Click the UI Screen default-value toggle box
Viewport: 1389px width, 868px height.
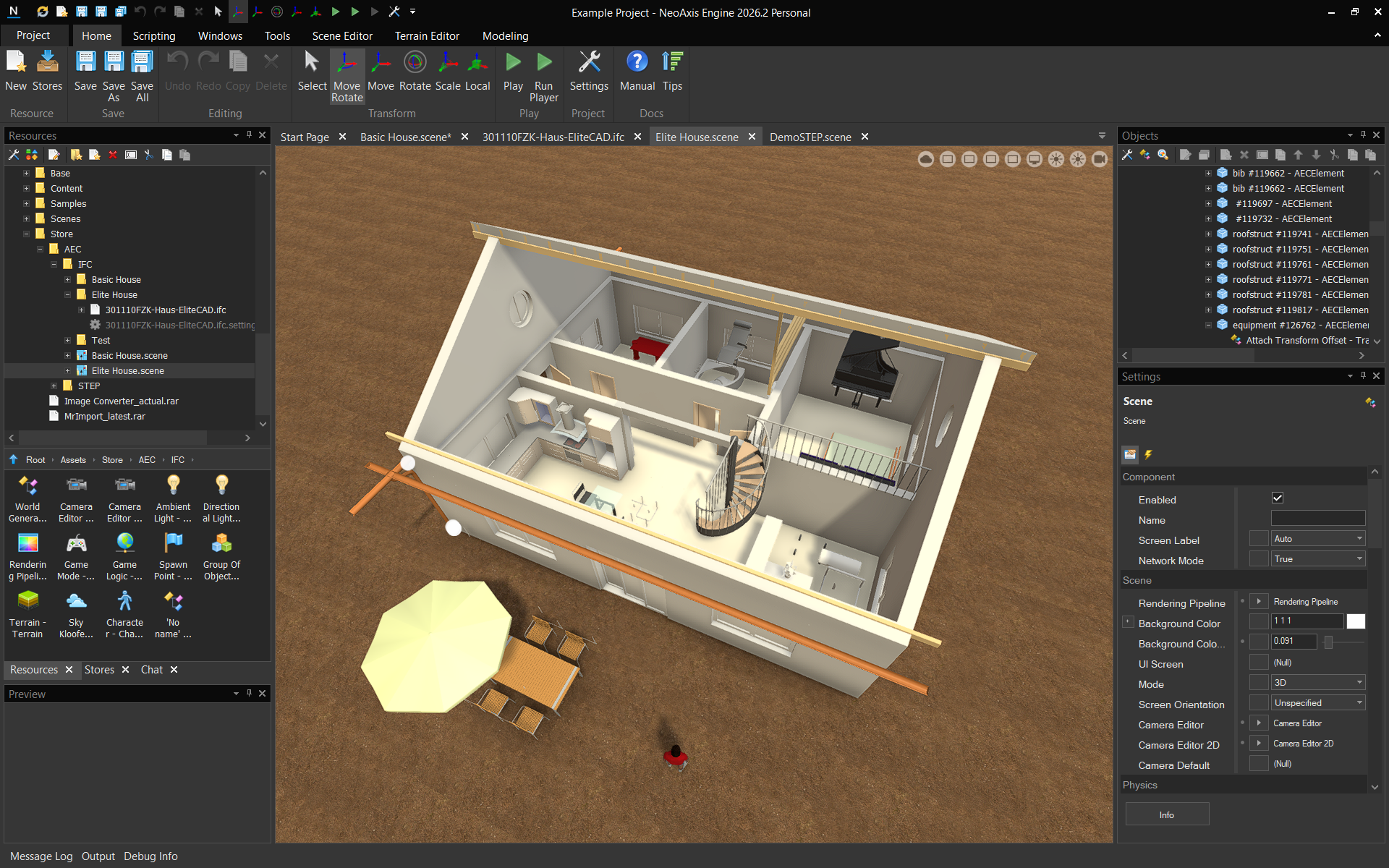click(x=1259, y=663)
